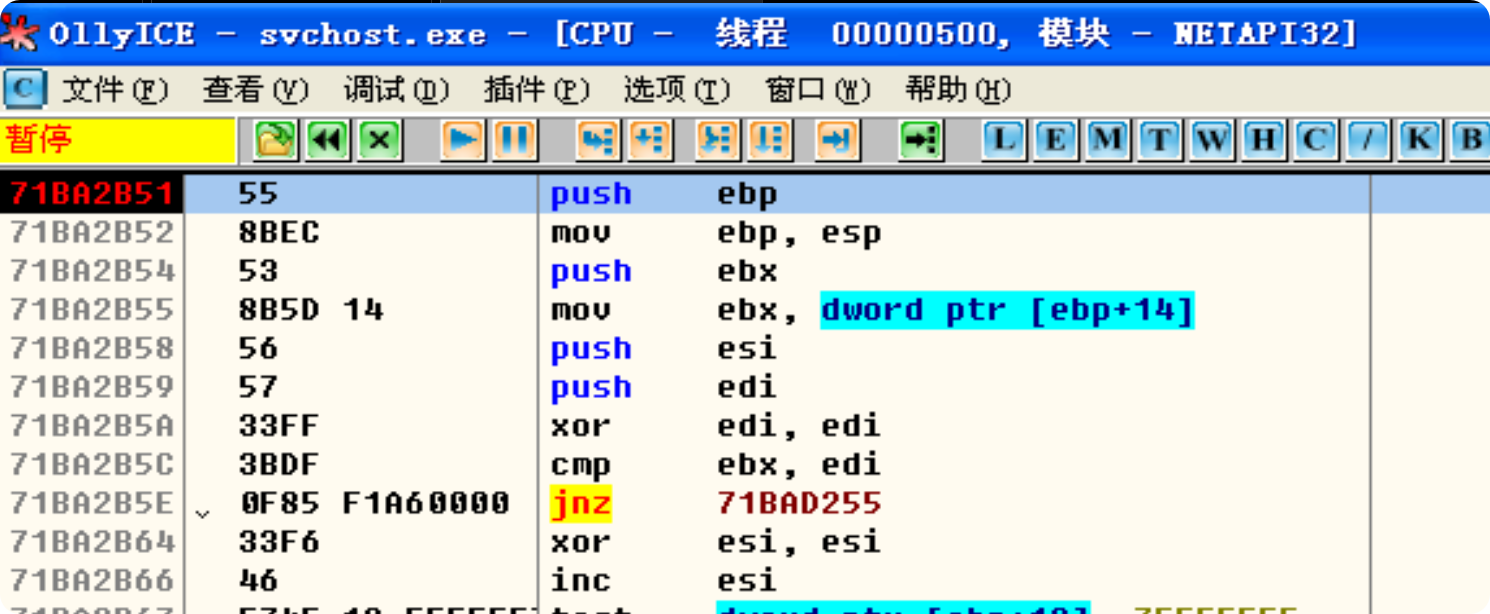1490x614 pixels.
Task: Click the Step Over toolbar icon
Action: coord(649,140)
